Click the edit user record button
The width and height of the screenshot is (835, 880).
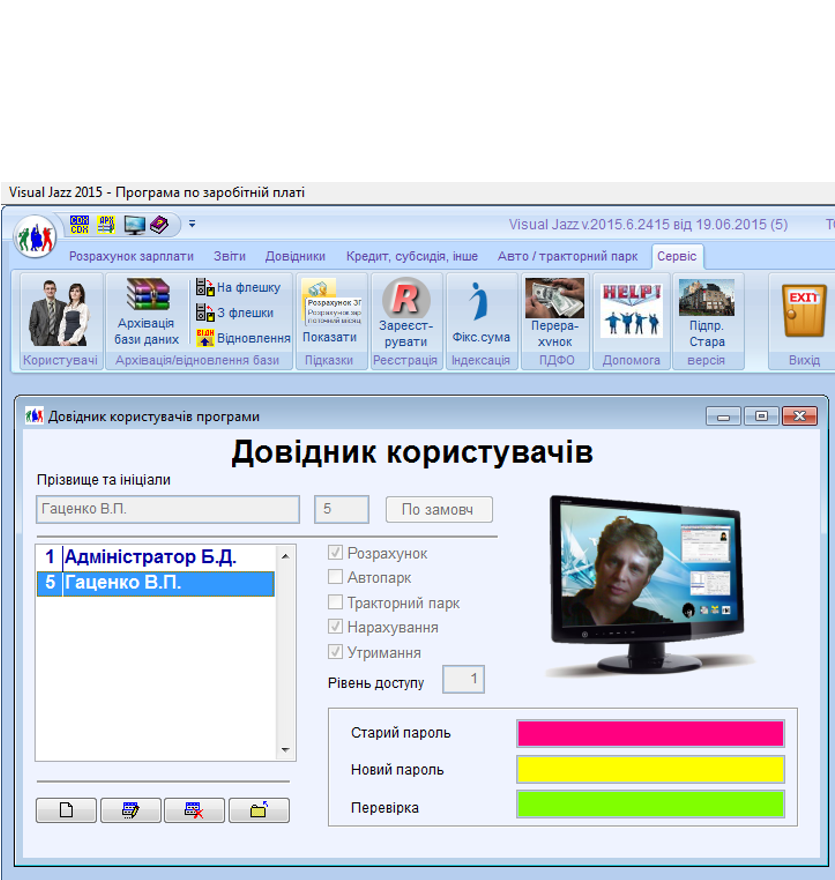click(130, 810)
